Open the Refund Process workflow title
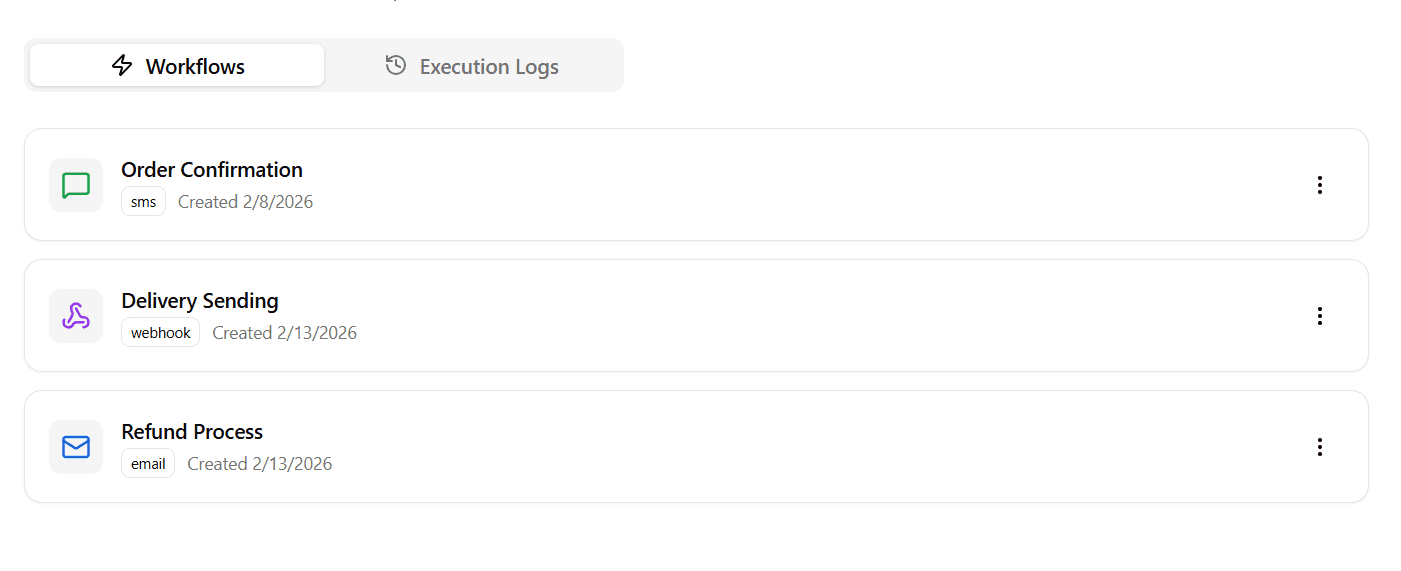Image resolution: width=1401 pixels, height=571 pixels. click(x=192, y=432)
